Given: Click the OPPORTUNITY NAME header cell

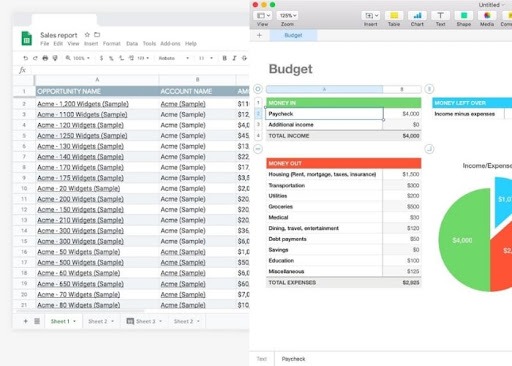Looking at the screenshot, I should click(97, 91).
